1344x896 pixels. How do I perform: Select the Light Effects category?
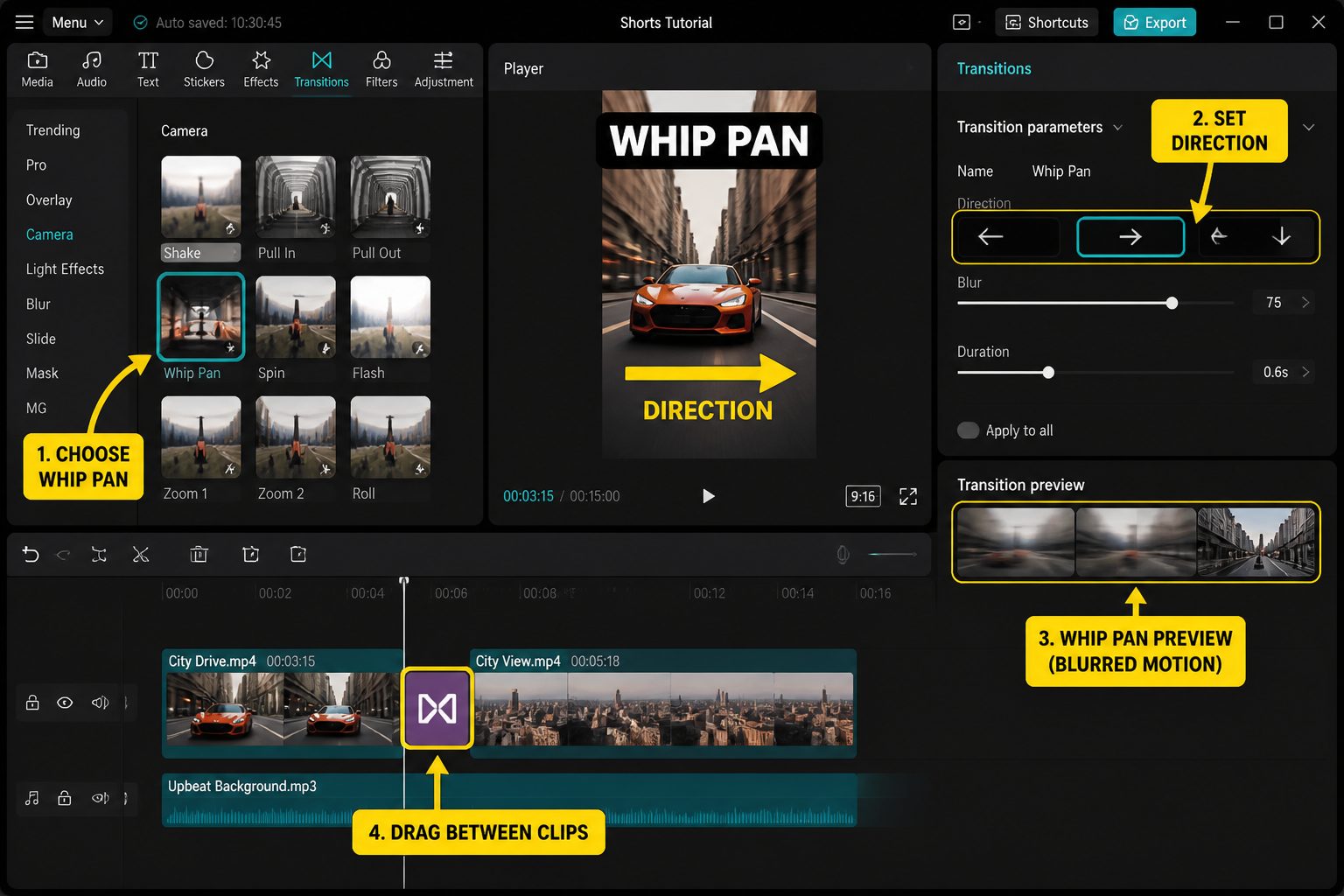pyautogui.click(x=65, y=269)
